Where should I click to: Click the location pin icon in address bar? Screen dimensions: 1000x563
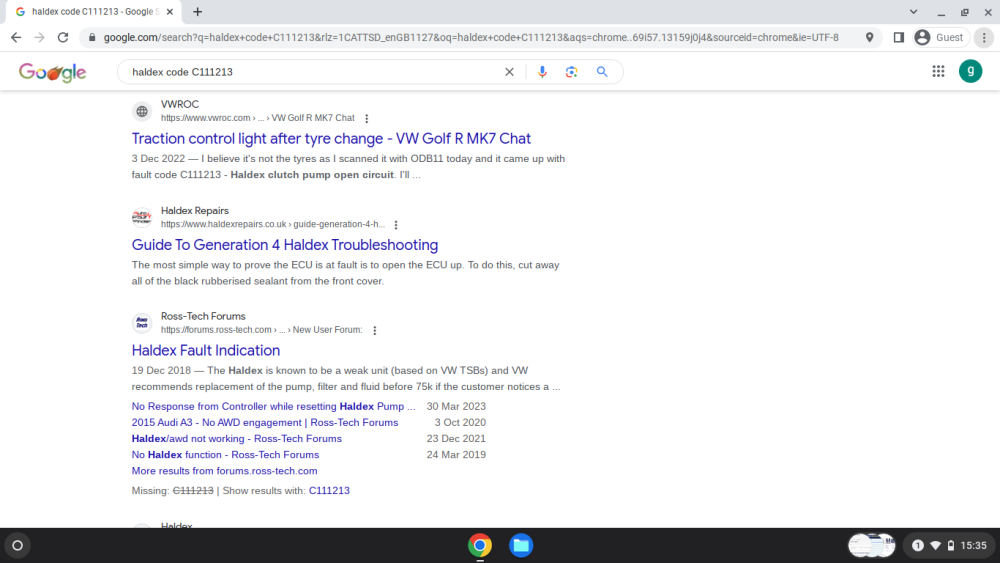[869, 38]
